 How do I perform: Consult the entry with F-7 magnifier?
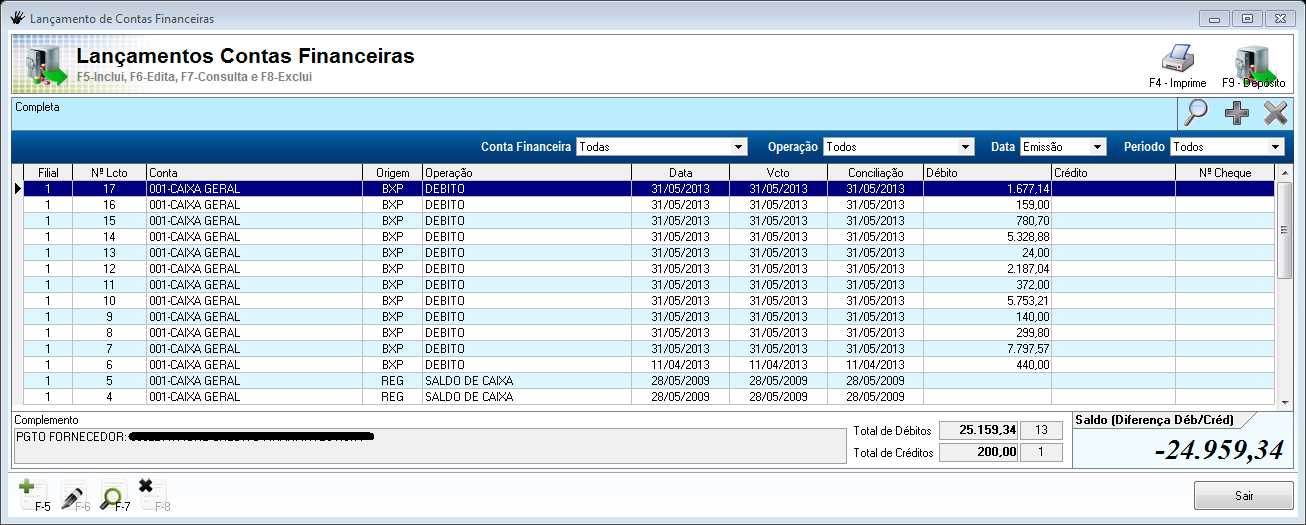(x=114, y=496)
